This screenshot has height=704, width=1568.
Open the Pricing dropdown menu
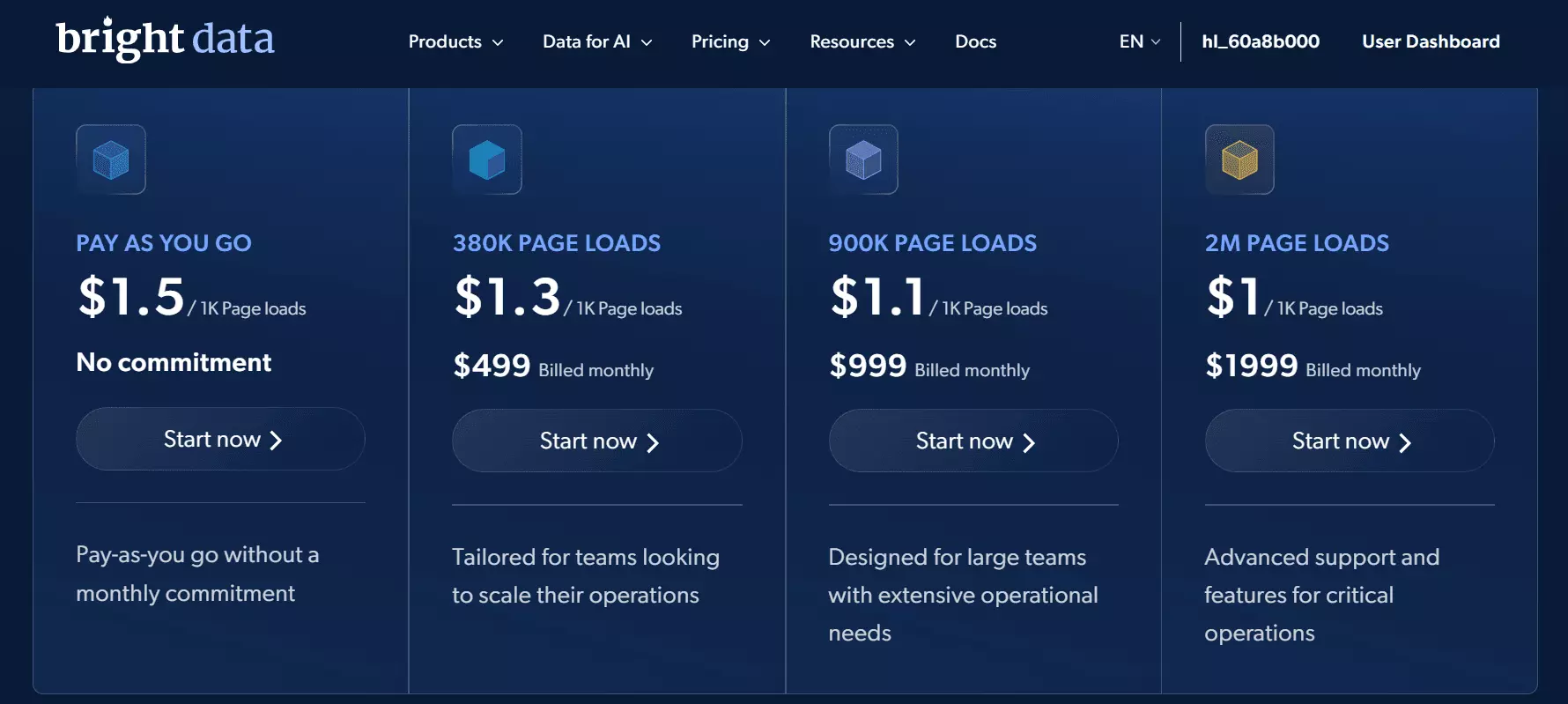coord(730,41)
